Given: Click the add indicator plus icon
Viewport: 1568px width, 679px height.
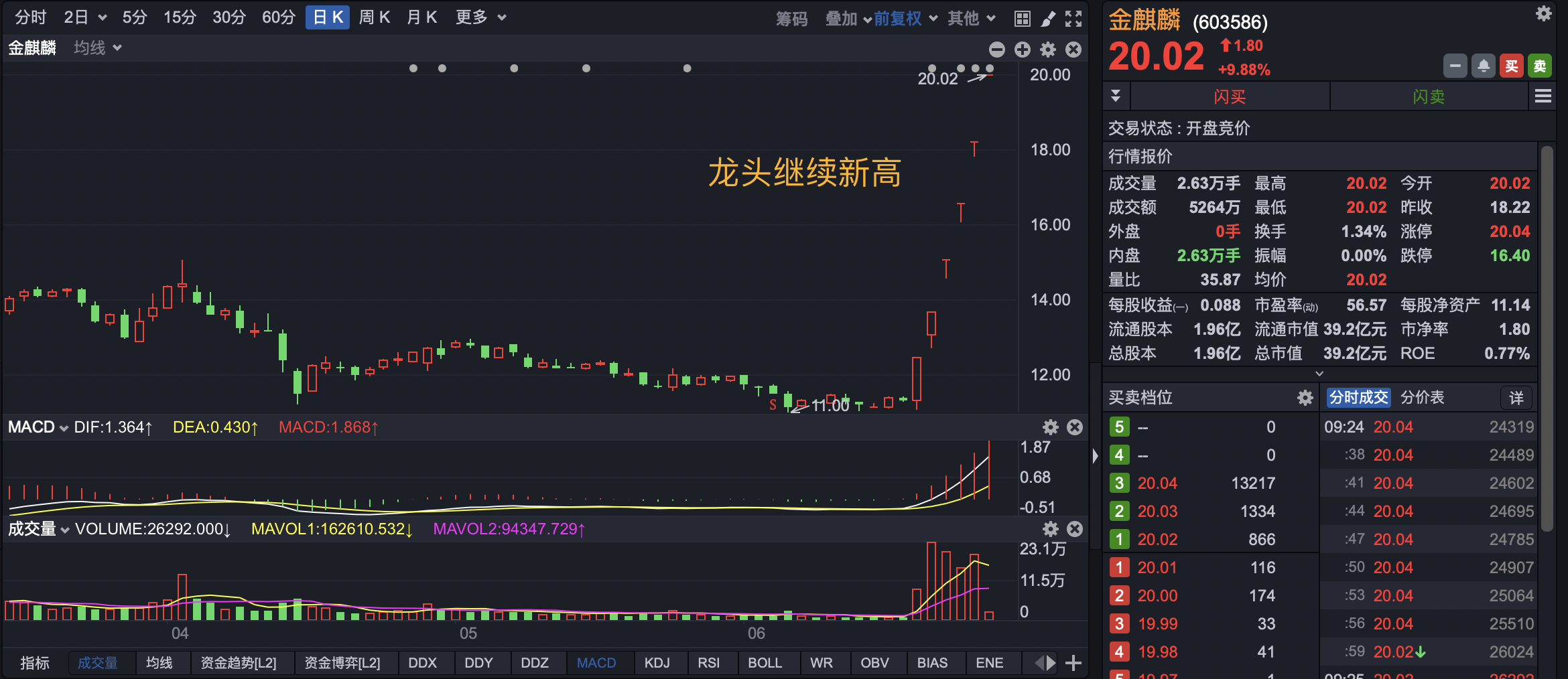Looking at the screenshot, I should 1073,663.
